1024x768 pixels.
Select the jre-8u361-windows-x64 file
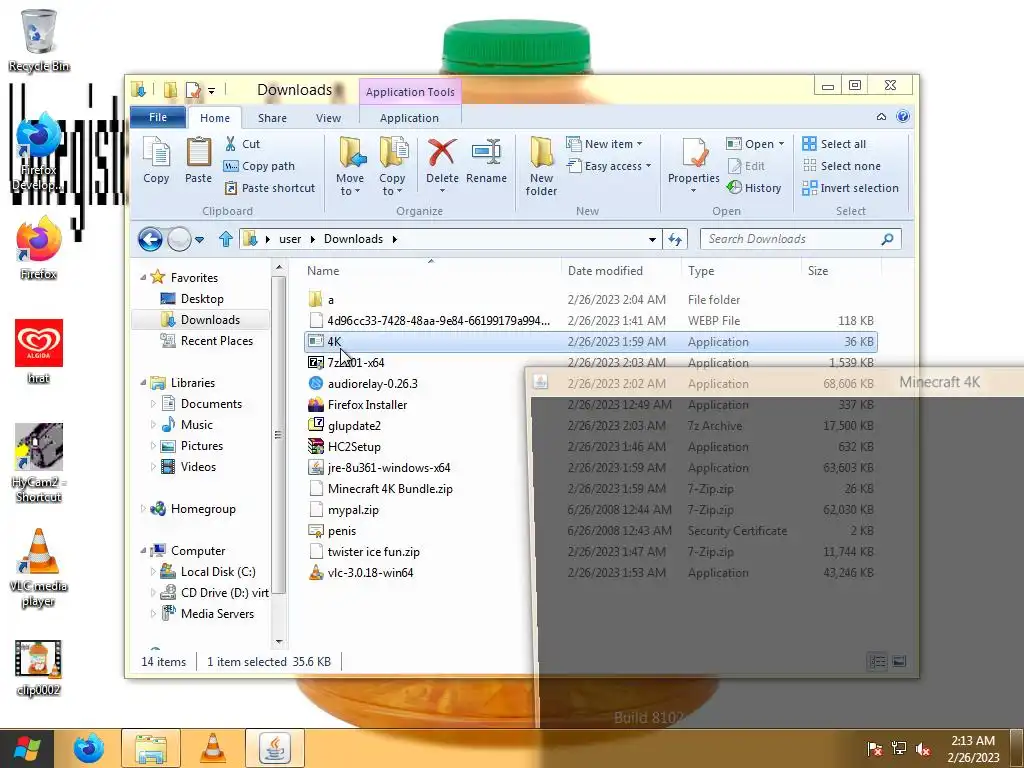coord(389,468)
